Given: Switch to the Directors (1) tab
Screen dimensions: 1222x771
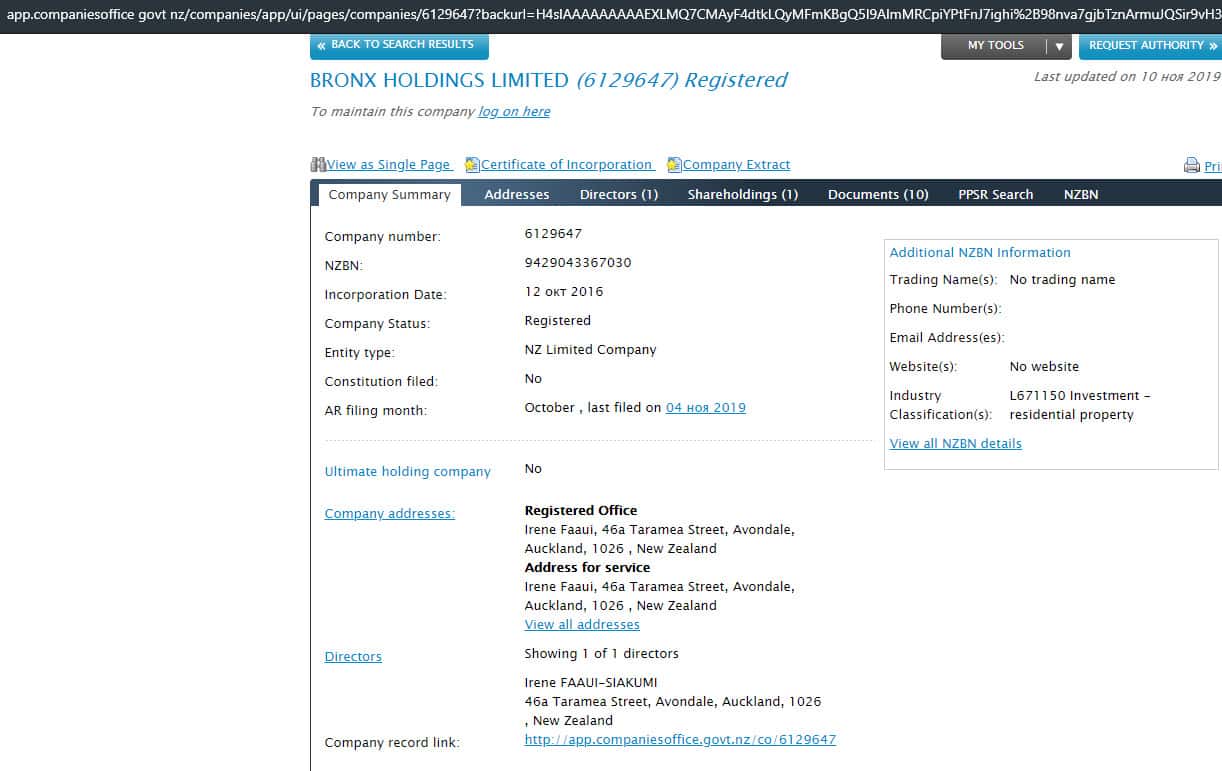Looking at the screenshot, I should pyautogui.click(x=620, y=194).
